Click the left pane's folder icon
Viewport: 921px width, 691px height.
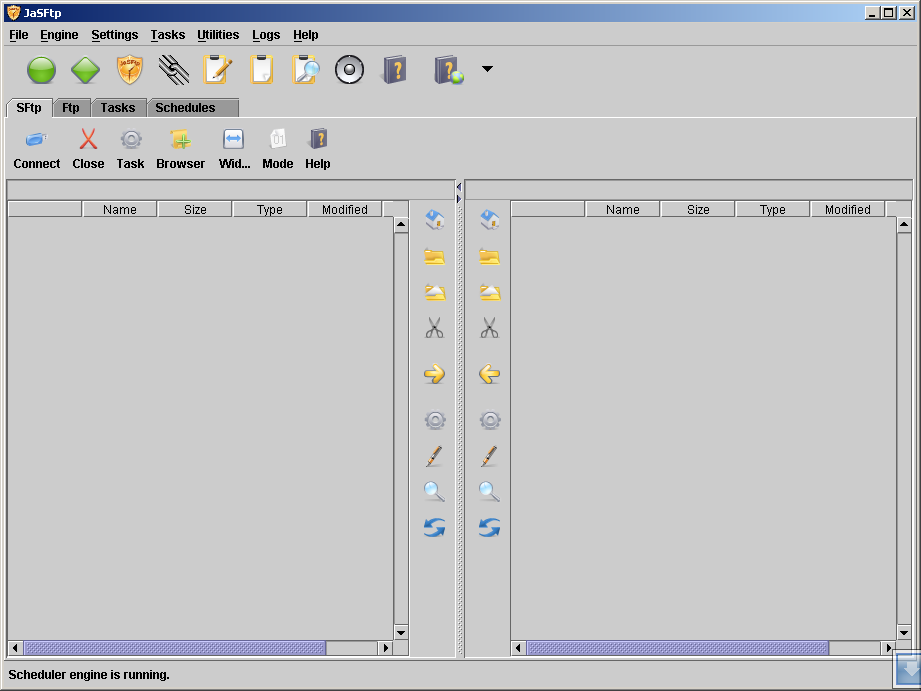(x=435, y=257)
